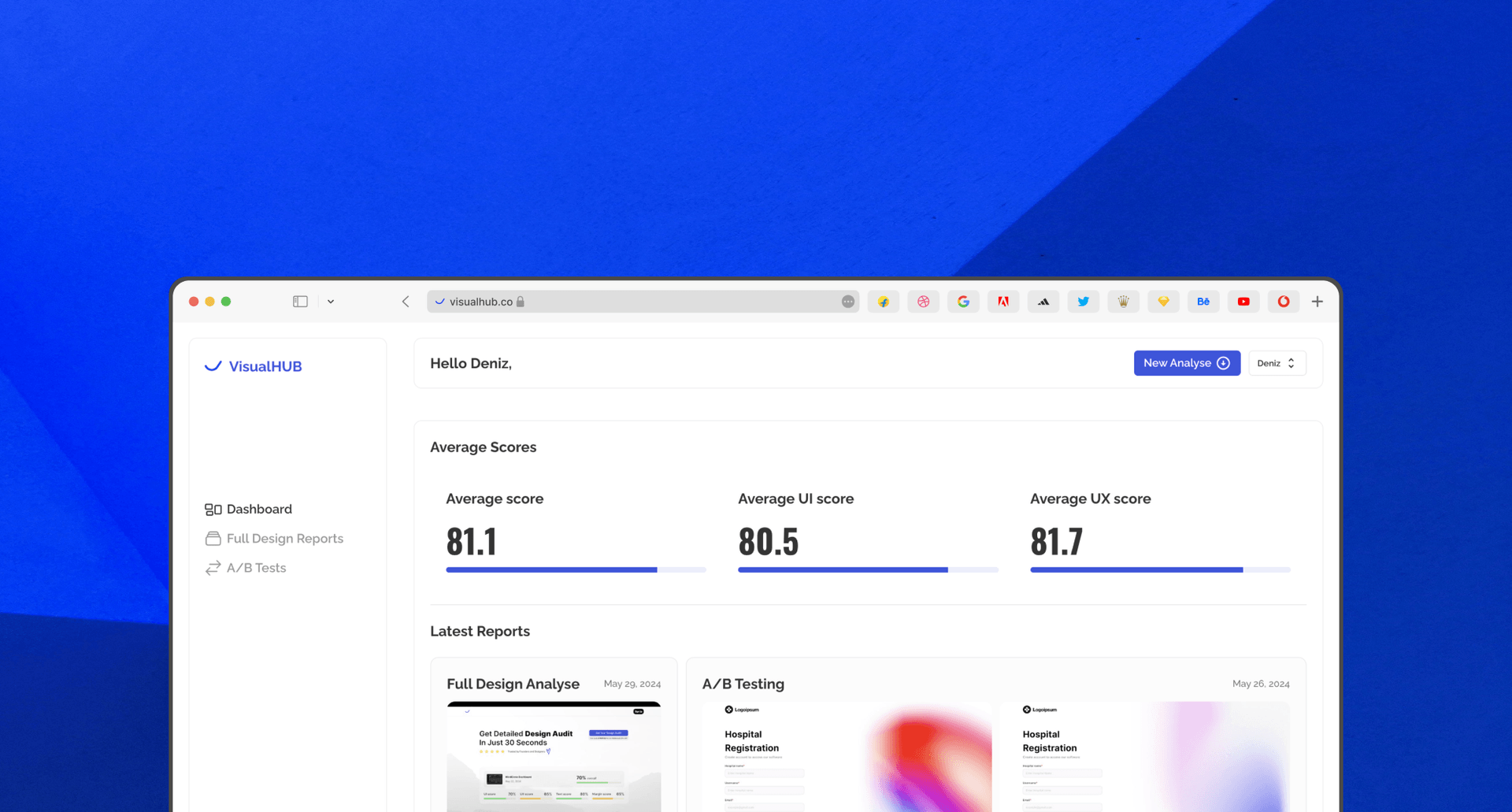Expand the sidebar tab group chevron
This screenshot has width=1512, height=812.
[331, 302]
